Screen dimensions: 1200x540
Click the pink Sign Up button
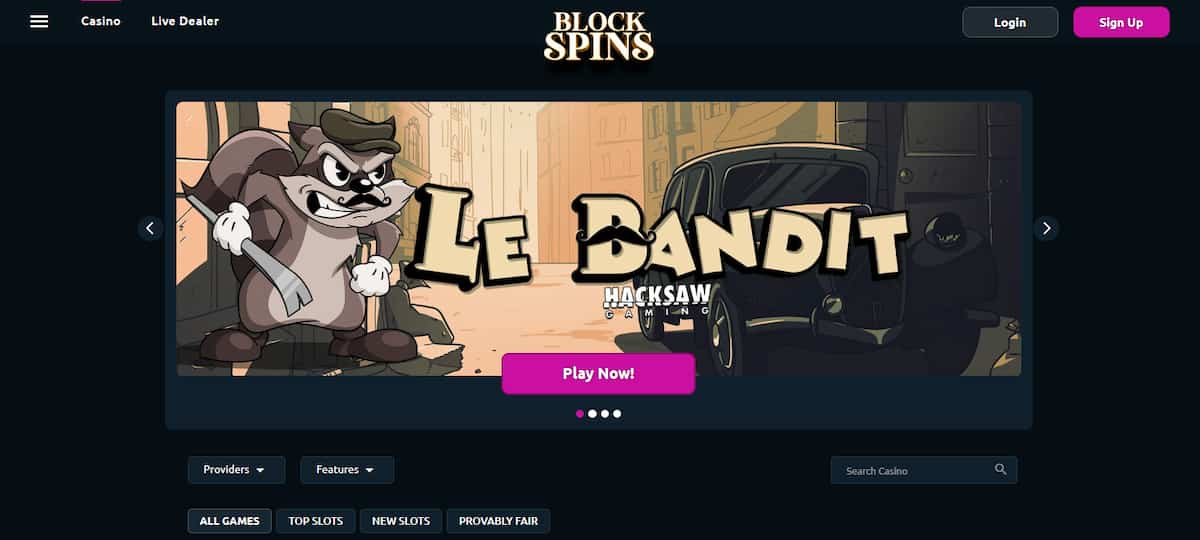[x=1121, y=22]
